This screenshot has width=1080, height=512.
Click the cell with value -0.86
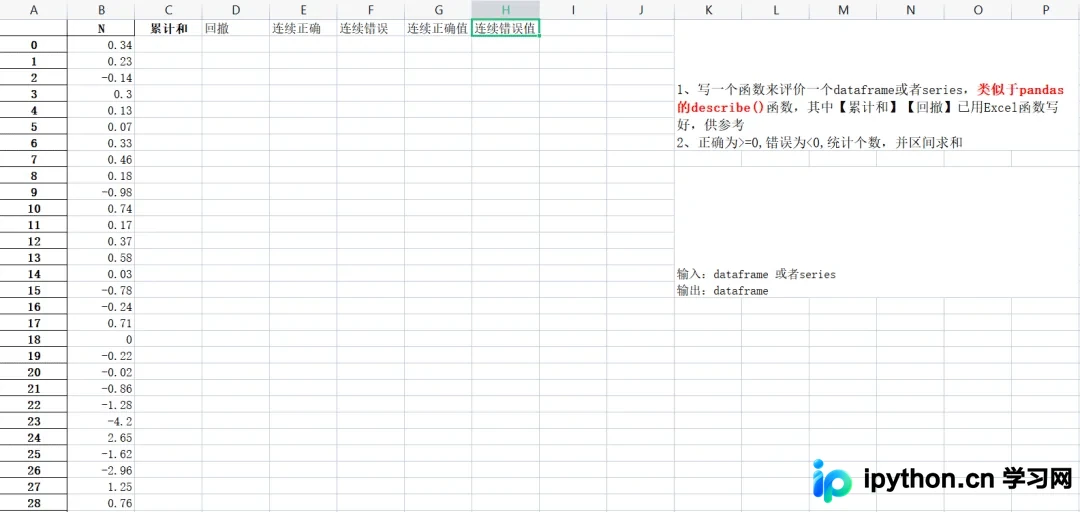coord(101,389)
